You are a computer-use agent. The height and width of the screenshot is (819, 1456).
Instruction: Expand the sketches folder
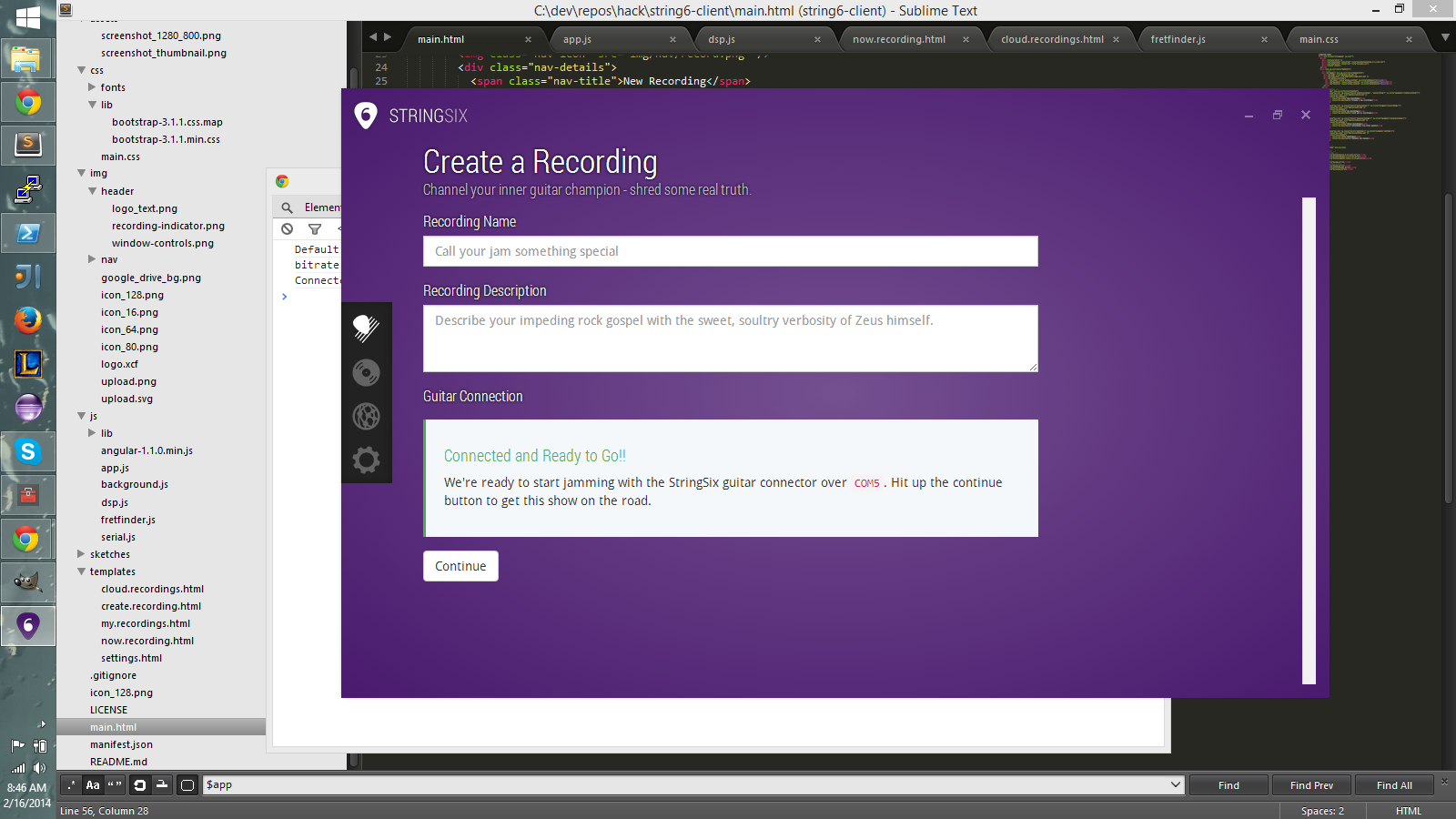[x=82, y=554]
